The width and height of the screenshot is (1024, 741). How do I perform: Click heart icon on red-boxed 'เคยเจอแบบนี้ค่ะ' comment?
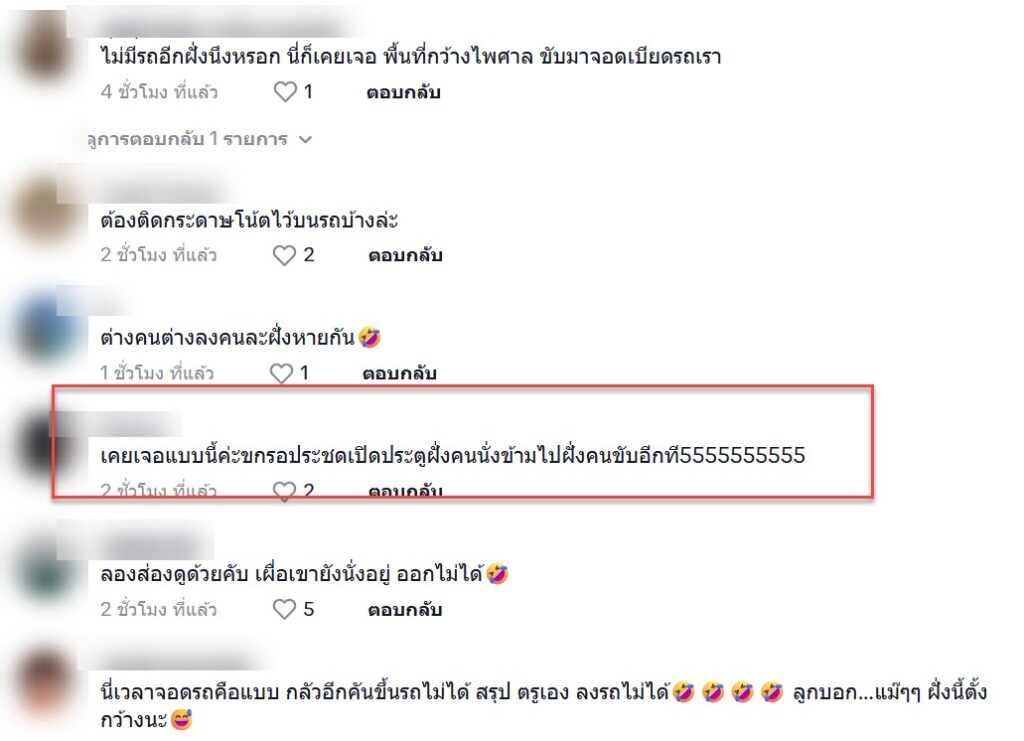tap(284, 490)
